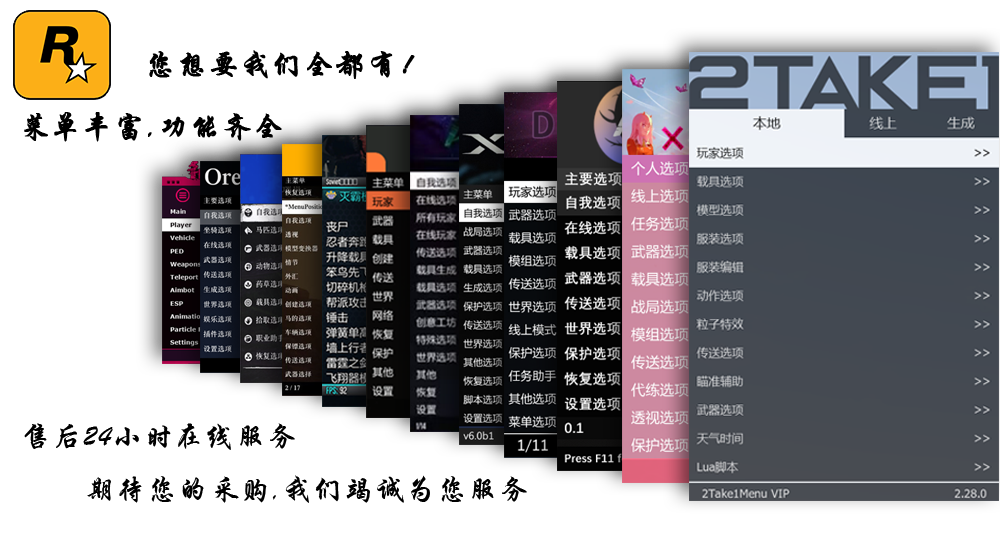Select 任务选项 in the pink menu

[x=656, y=224]
